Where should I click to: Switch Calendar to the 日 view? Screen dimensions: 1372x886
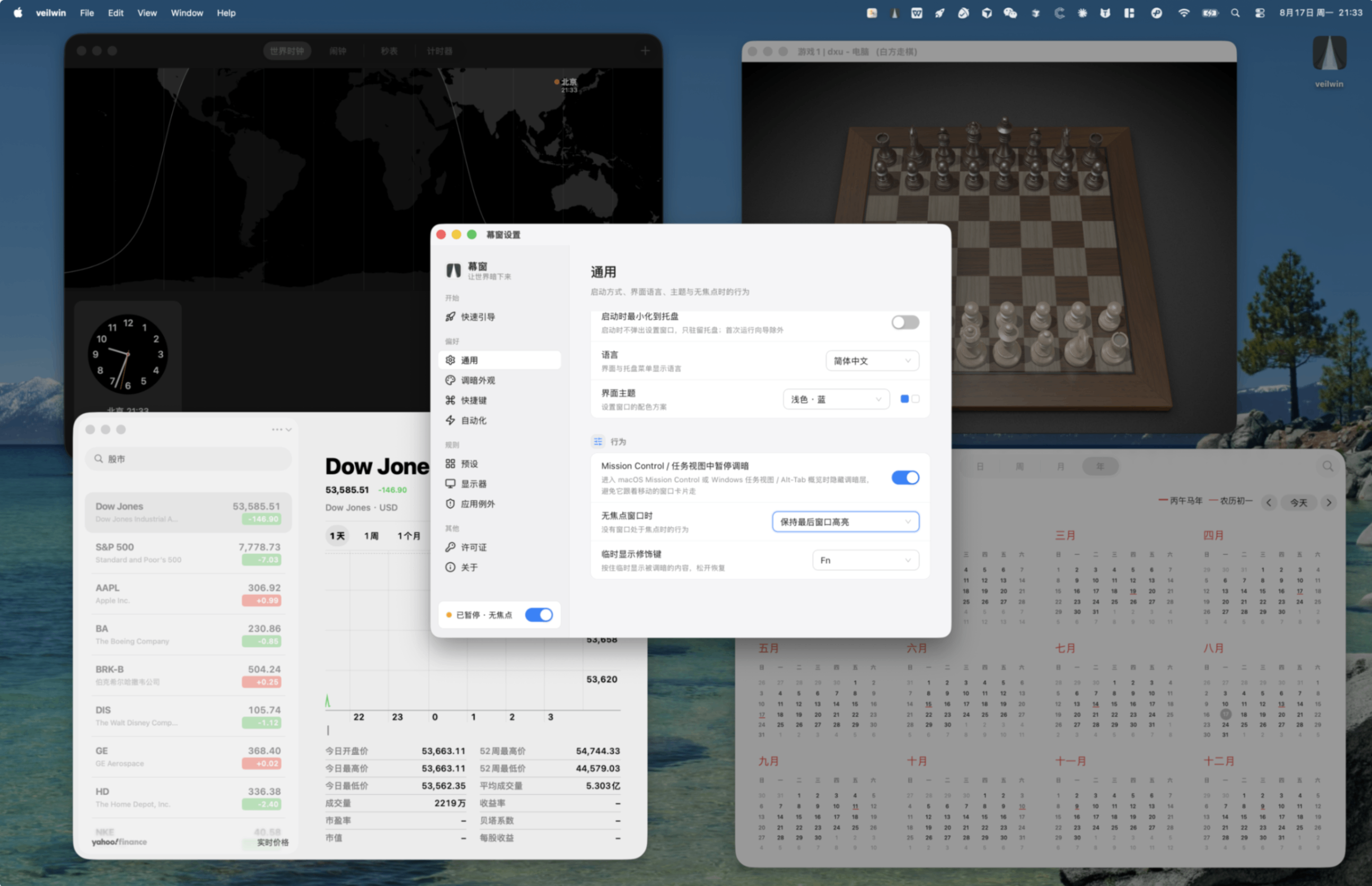coord(980,466)
